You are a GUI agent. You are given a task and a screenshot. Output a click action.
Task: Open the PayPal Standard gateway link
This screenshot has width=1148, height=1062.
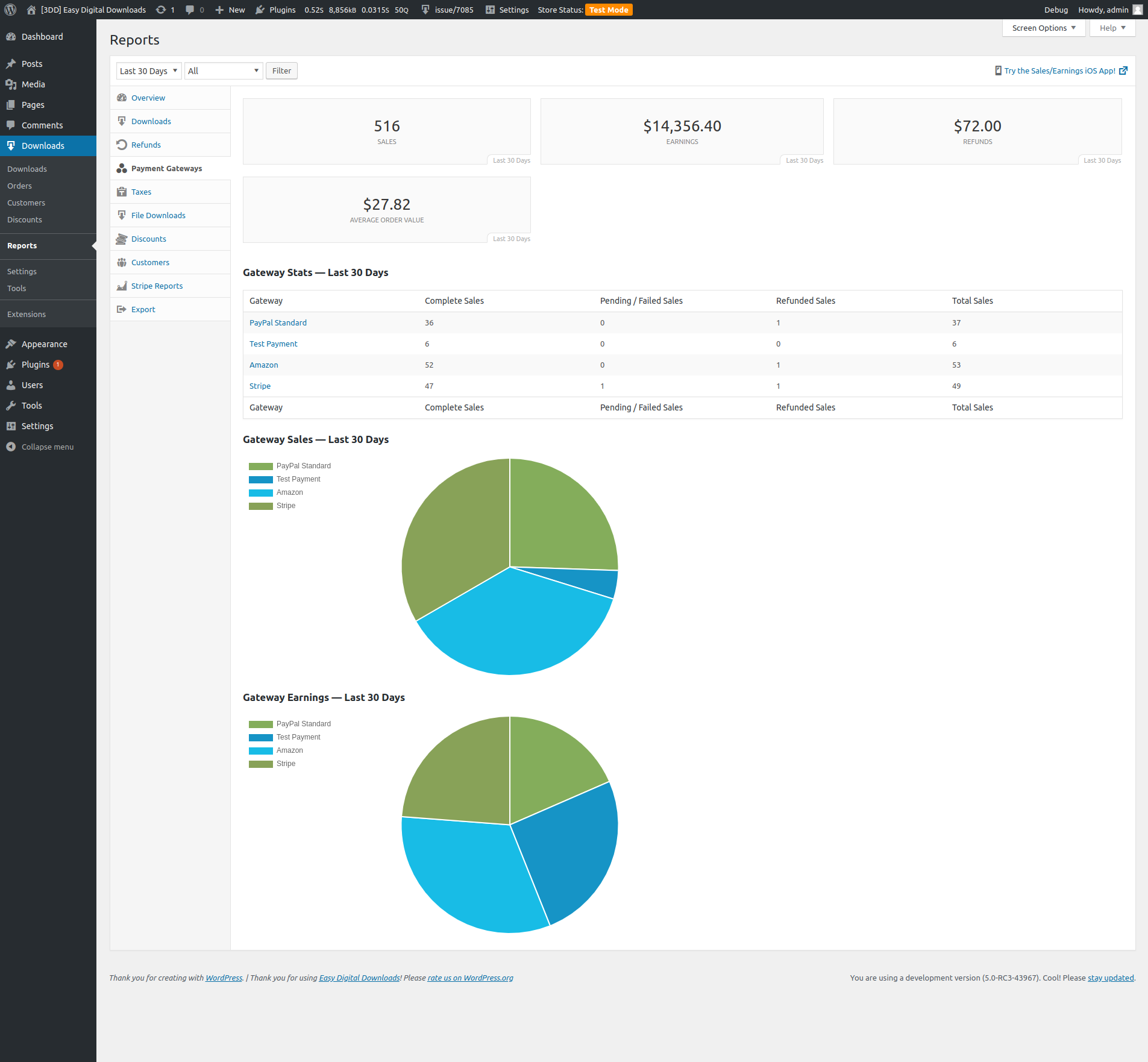[278, 322]
